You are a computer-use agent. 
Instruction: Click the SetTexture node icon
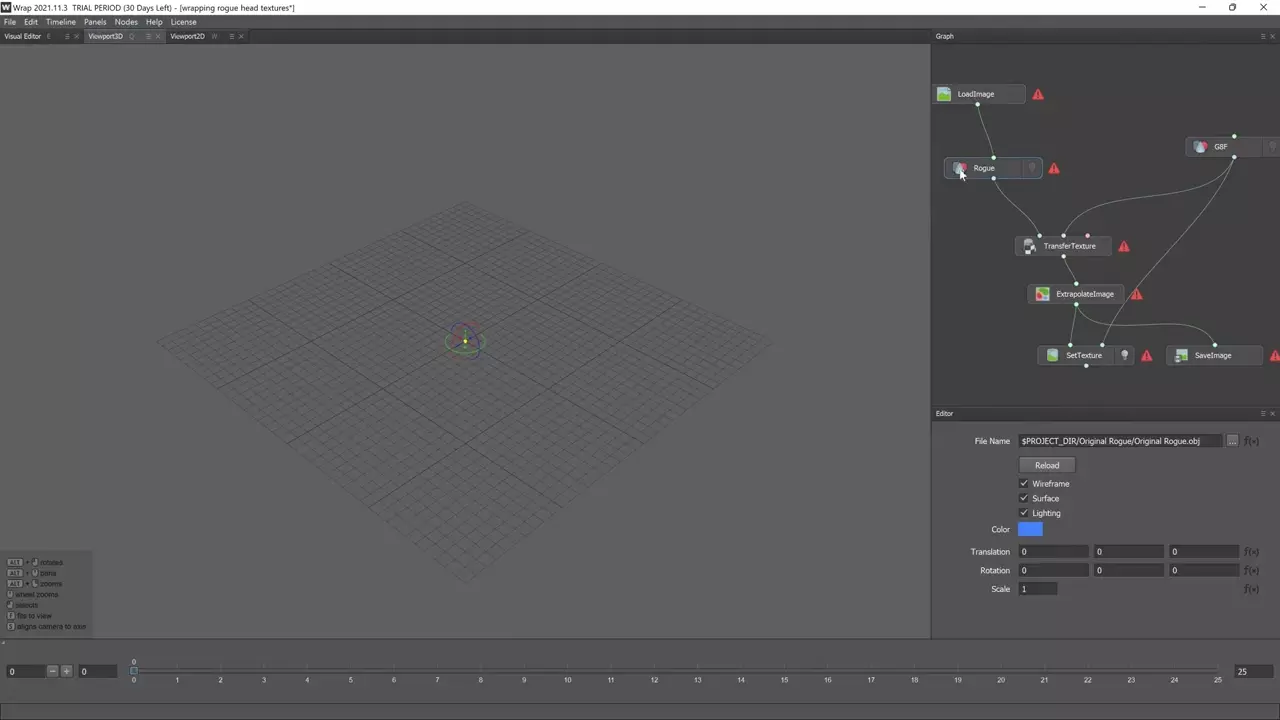click(x=1052, y=355)
